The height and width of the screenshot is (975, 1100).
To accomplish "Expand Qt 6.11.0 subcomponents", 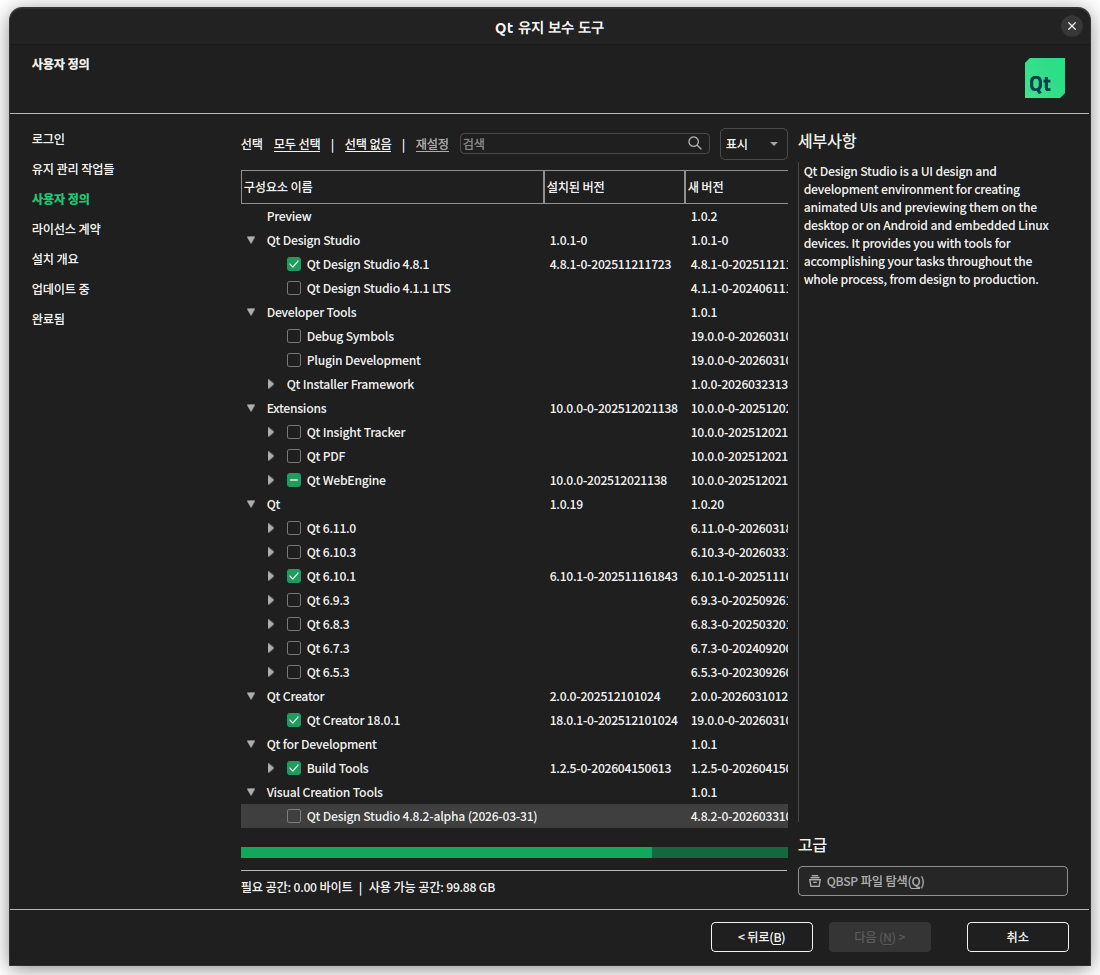I will tap(271, 528).
